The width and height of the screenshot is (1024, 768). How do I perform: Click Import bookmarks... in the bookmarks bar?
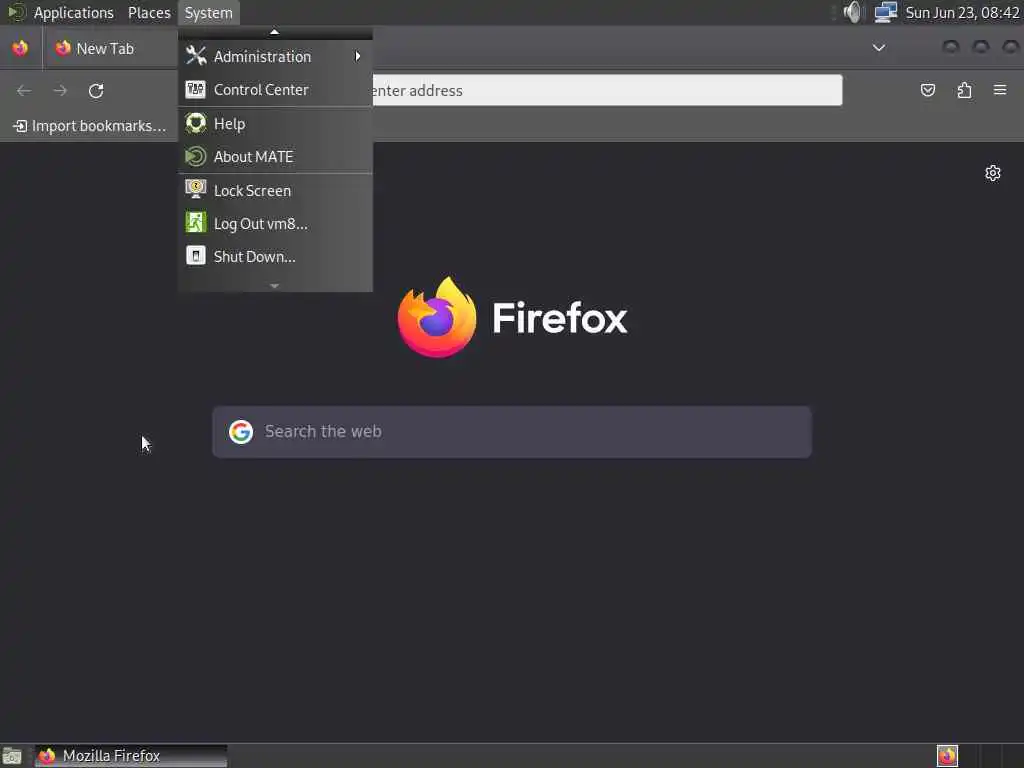coord(89,126)
